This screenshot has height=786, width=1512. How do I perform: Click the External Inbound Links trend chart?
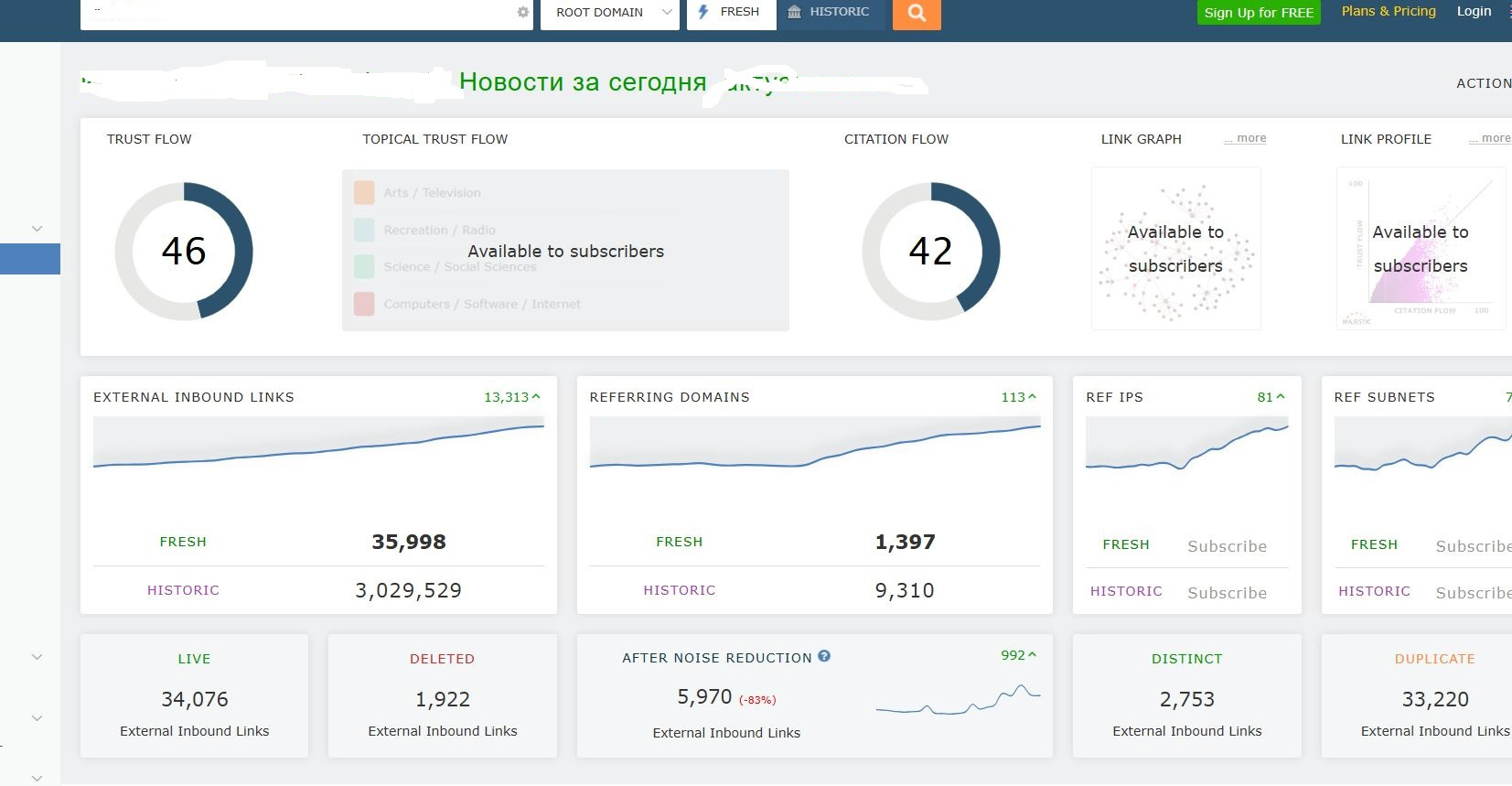tap(318, 444)
